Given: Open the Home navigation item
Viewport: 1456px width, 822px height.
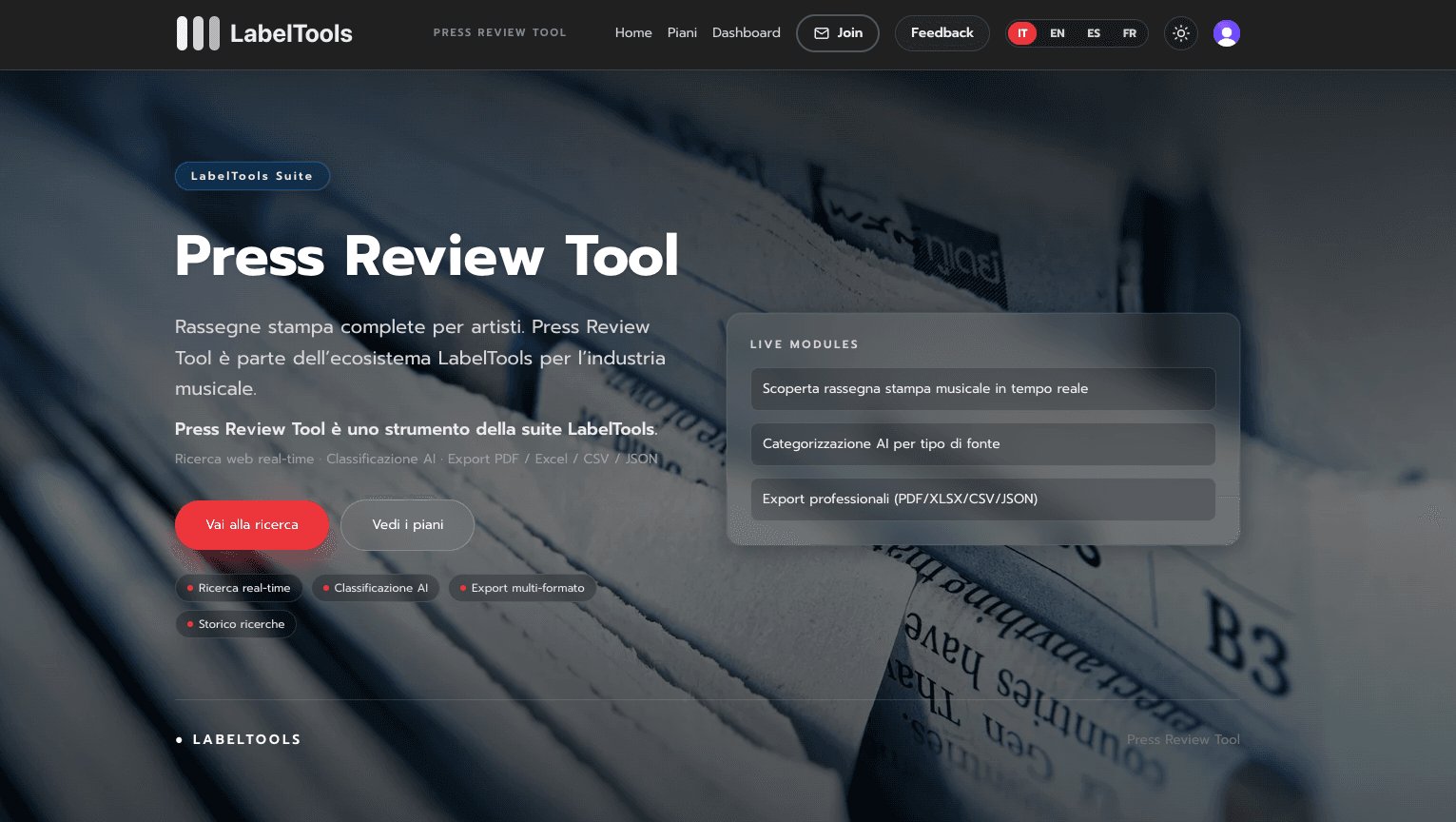Looking at the screenshot, I should [633, 32].
